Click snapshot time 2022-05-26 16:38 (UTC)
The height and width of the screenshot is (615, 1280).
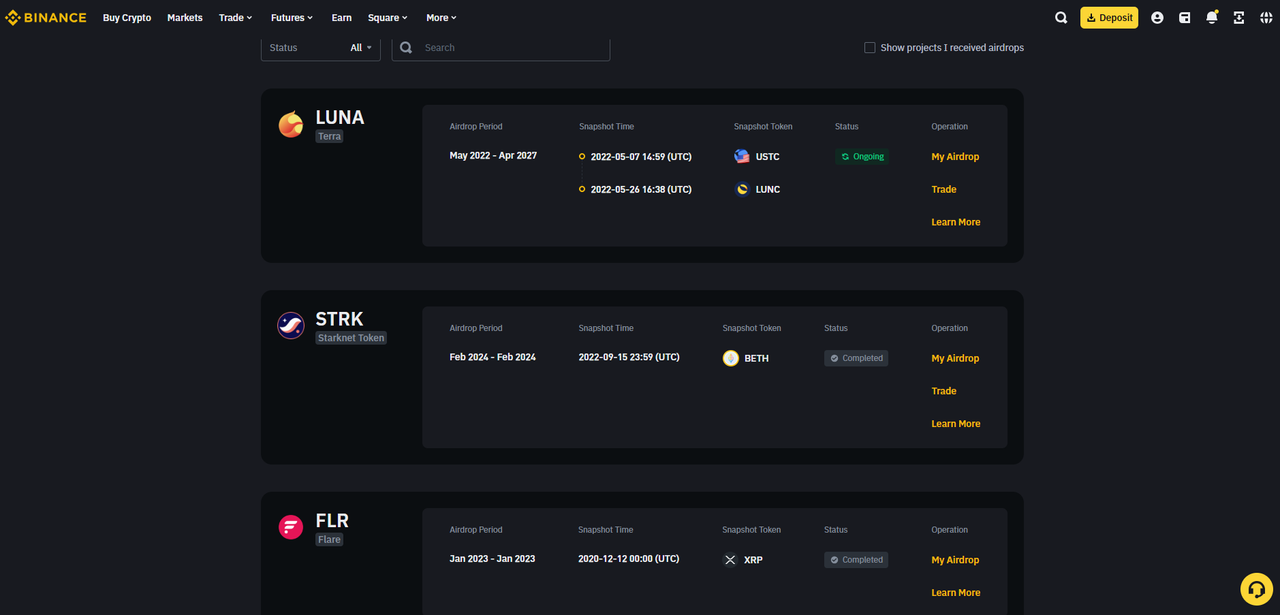pos(641,189)
